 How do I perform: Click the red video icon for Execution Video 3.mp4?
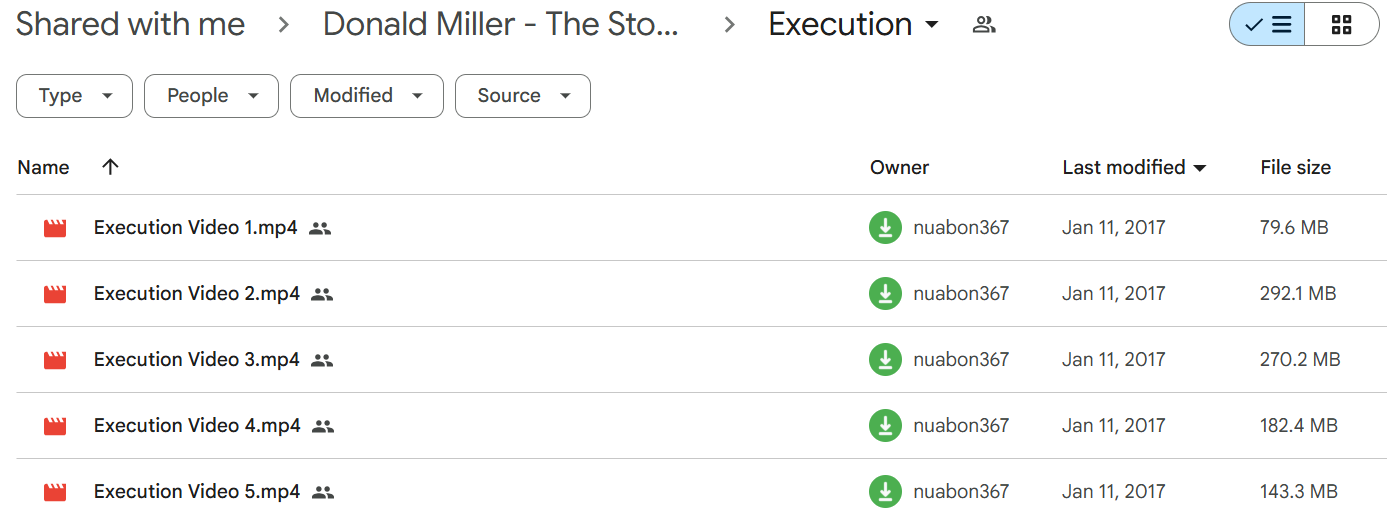click(x=55, y=360)
